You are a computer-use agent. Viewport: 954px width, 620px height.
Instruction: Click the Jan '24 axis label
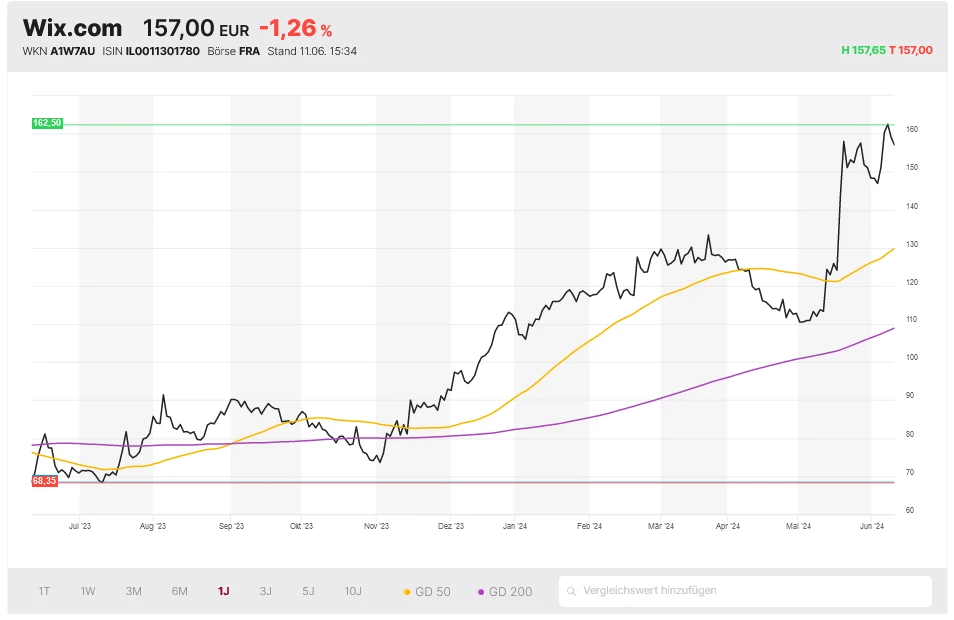click(x=515, y=525)
